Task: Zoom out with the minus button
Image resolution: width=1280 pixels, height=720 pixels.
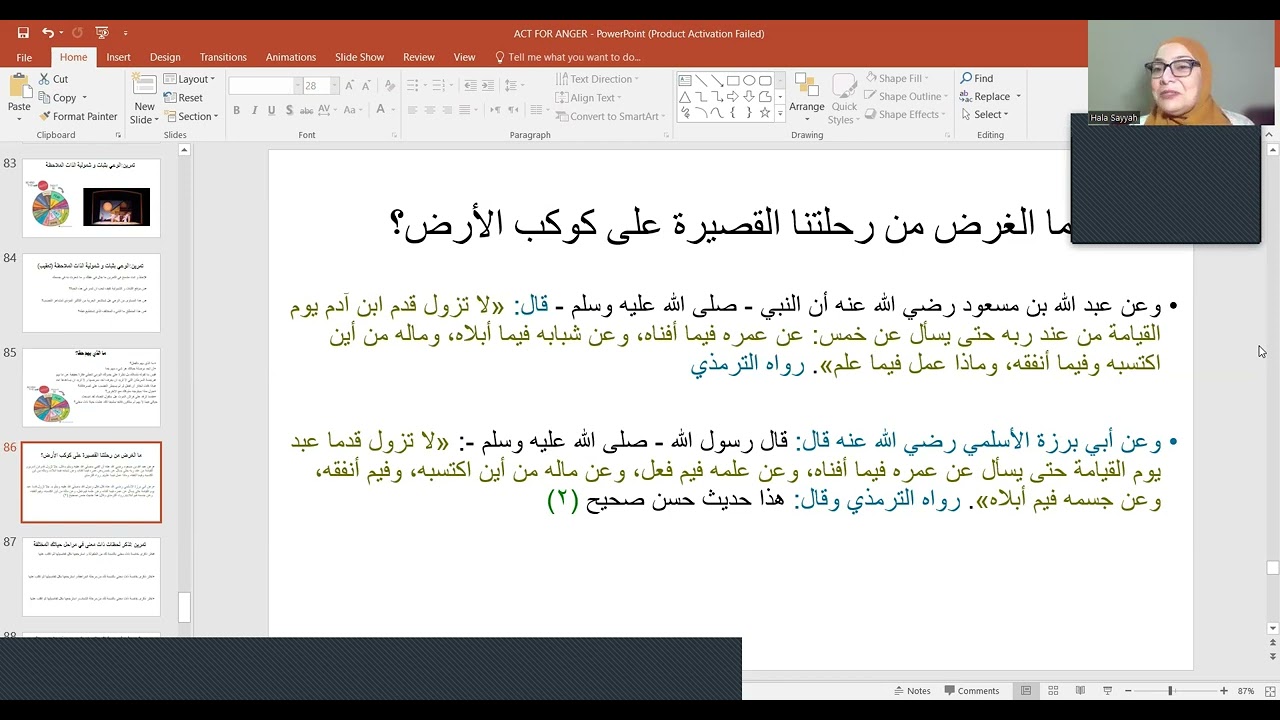Action: [x=1128, y=691]
